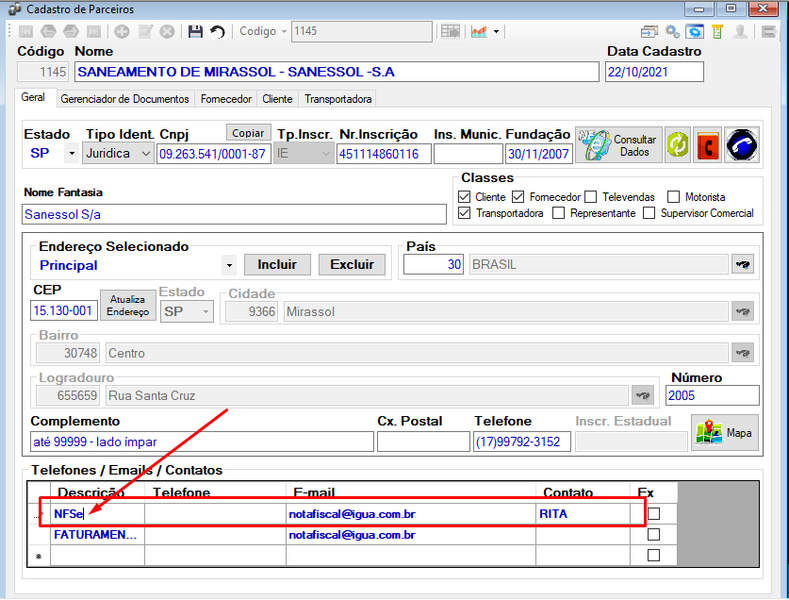
Task: Edit record pencil icon in toolbar
Action: [x=145, y=32]
